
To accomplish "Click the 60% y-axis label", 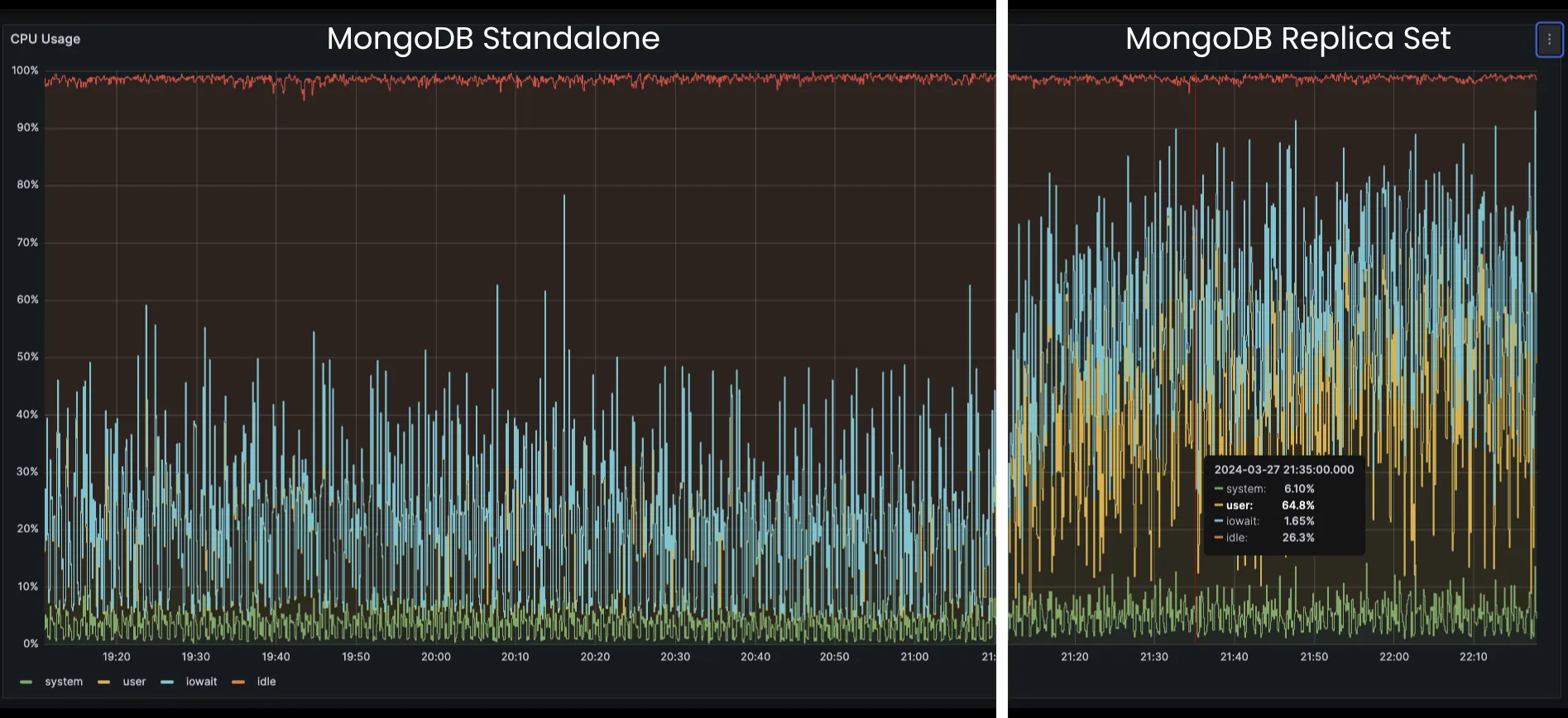I will click(27, 299).
